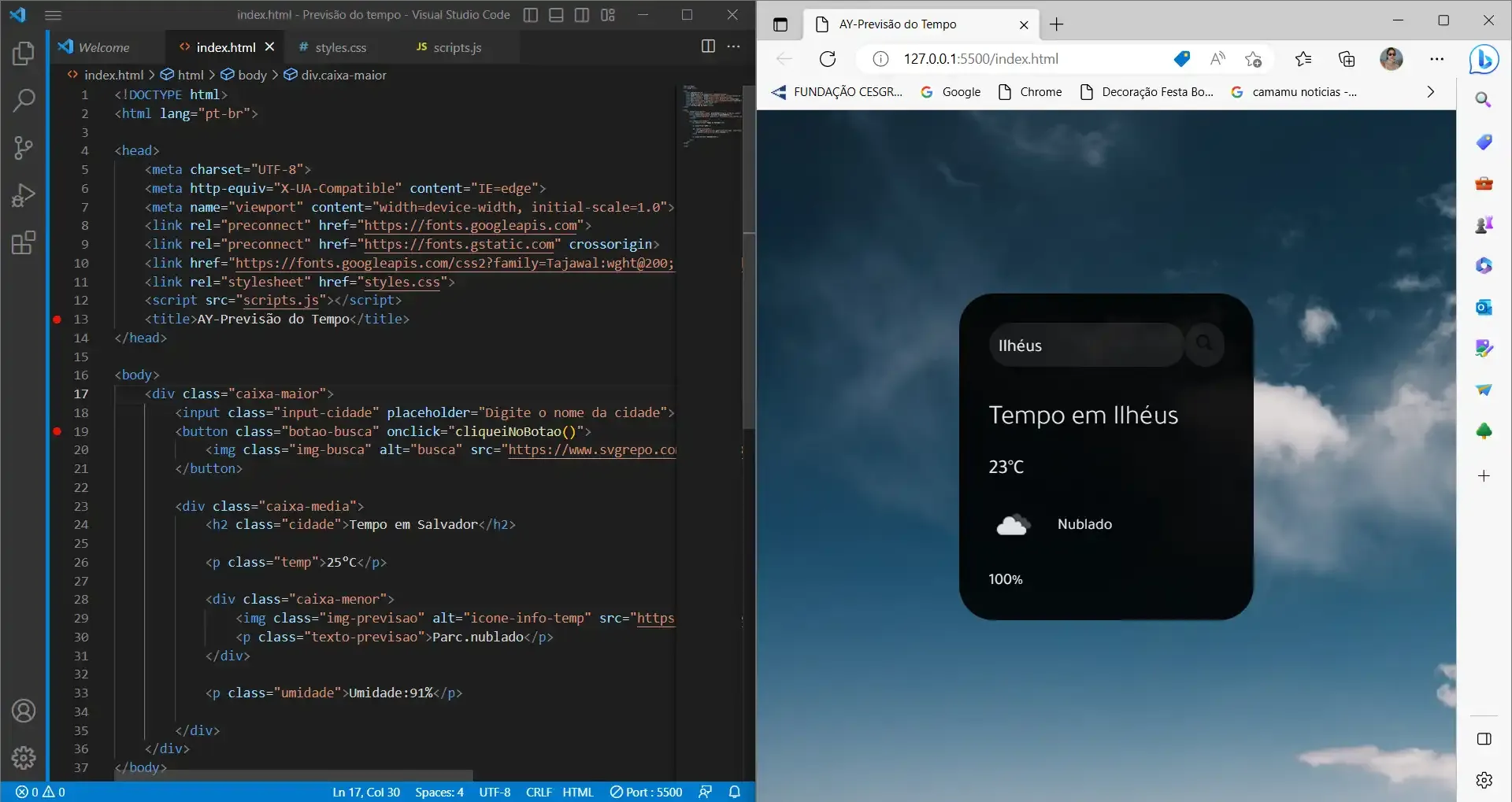Open Edge Settings and more menu

pyautogui.click(x=1436, y=59)
